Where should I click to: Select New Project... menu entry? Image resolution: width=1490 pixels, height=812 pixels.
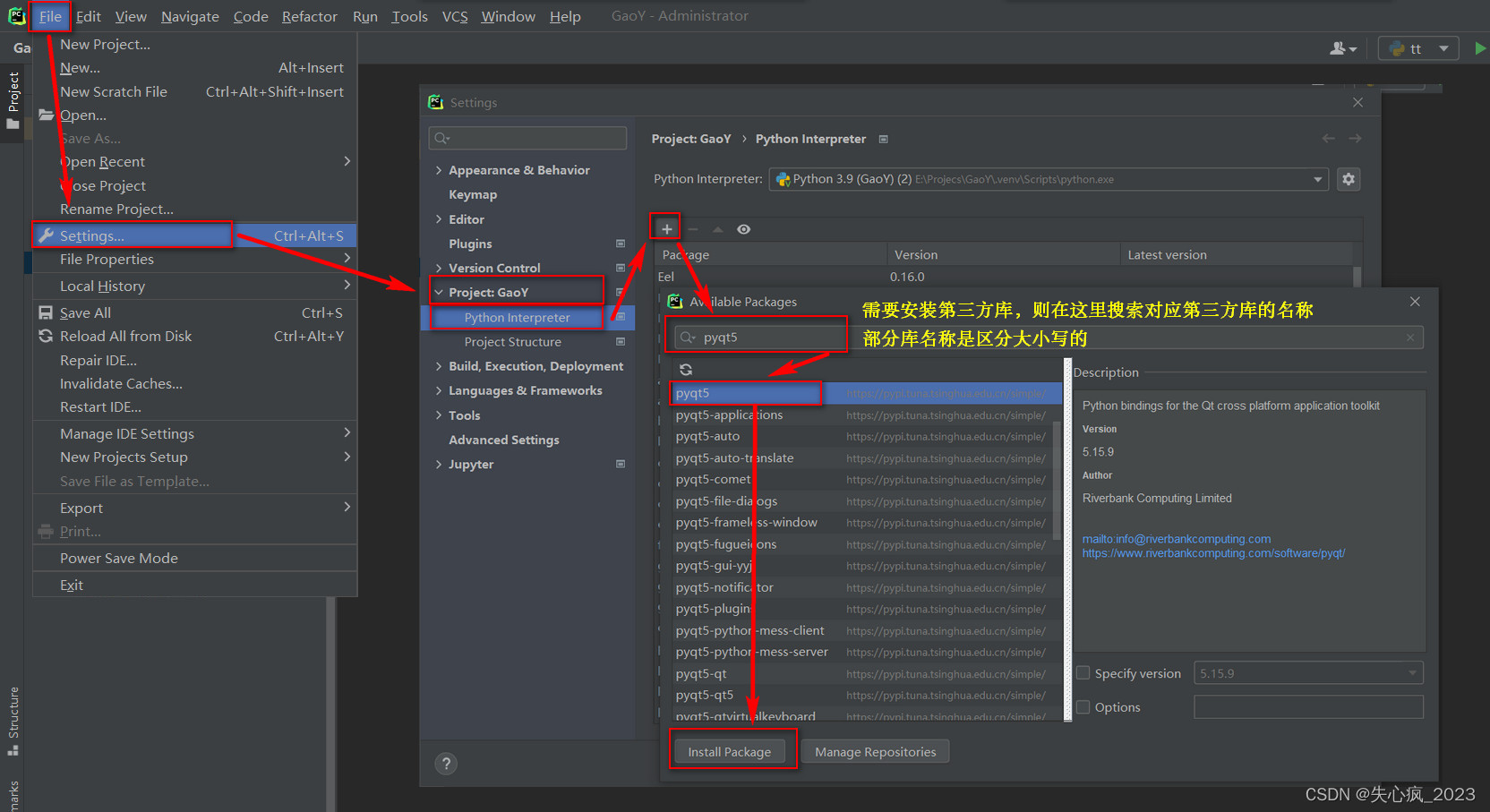click(x=194, y=44)
